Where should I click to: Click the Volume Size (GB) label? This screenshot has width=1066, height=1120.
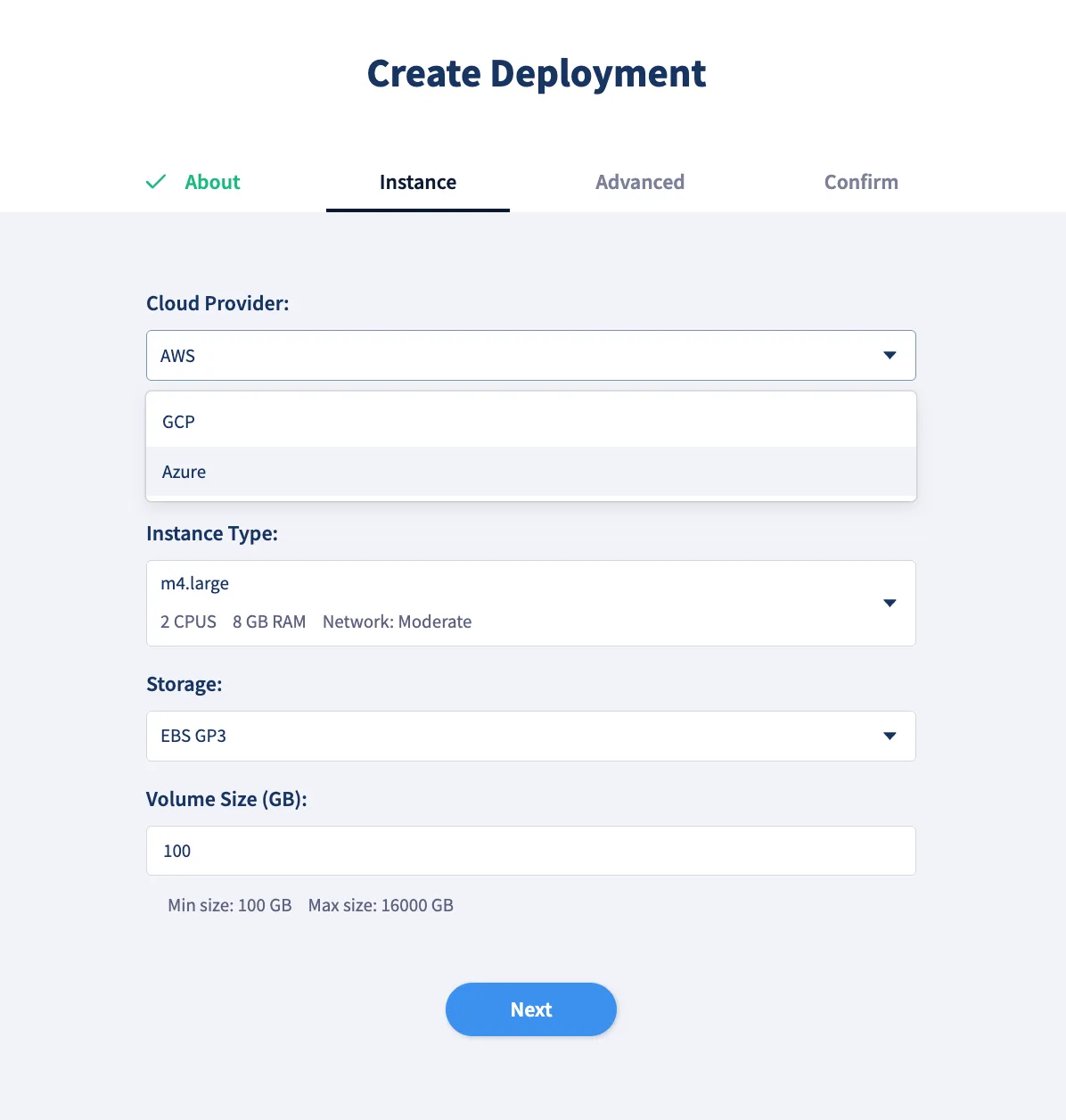pos(226,799)
